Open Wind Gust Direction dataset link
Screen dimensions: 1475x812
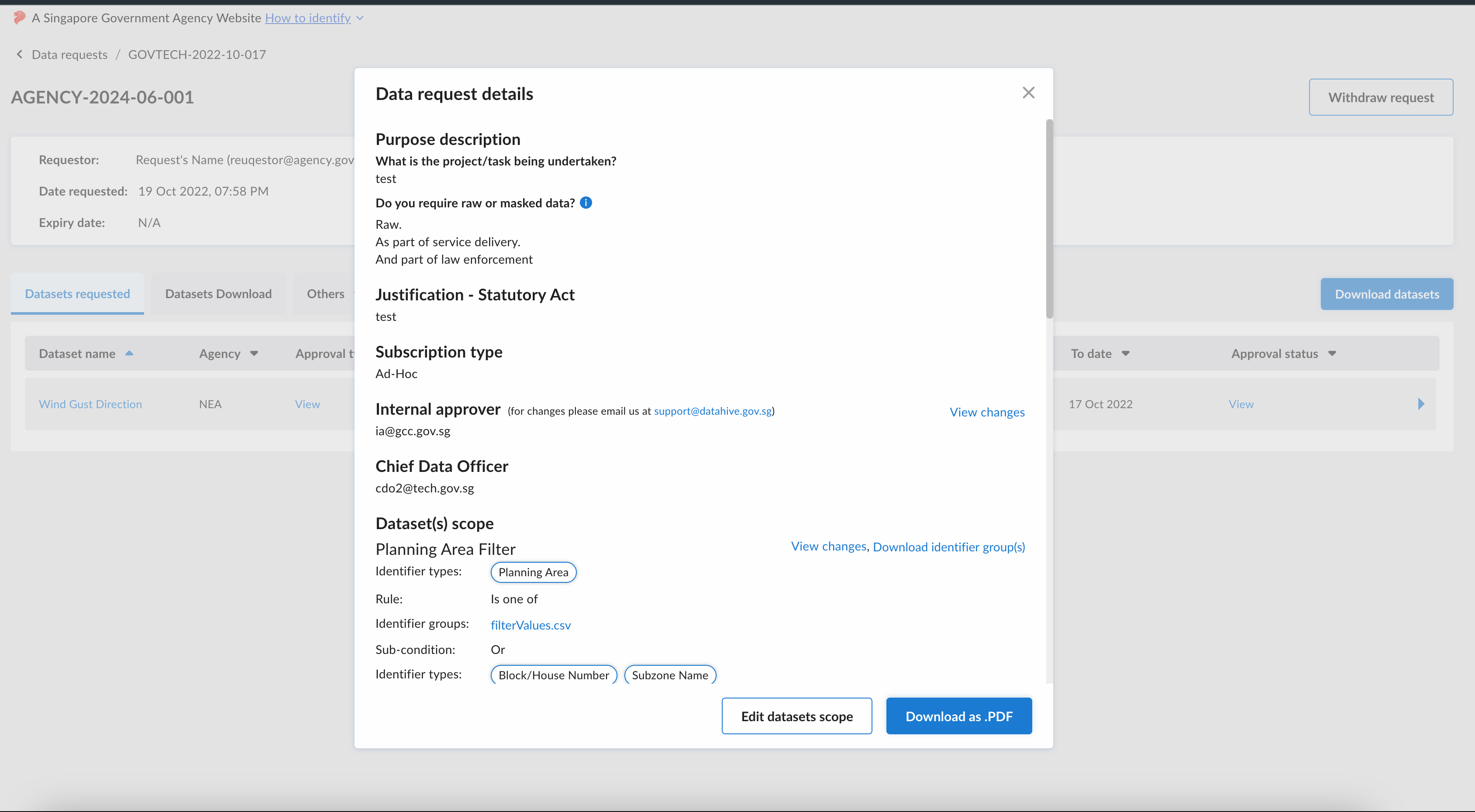point(90,404)
